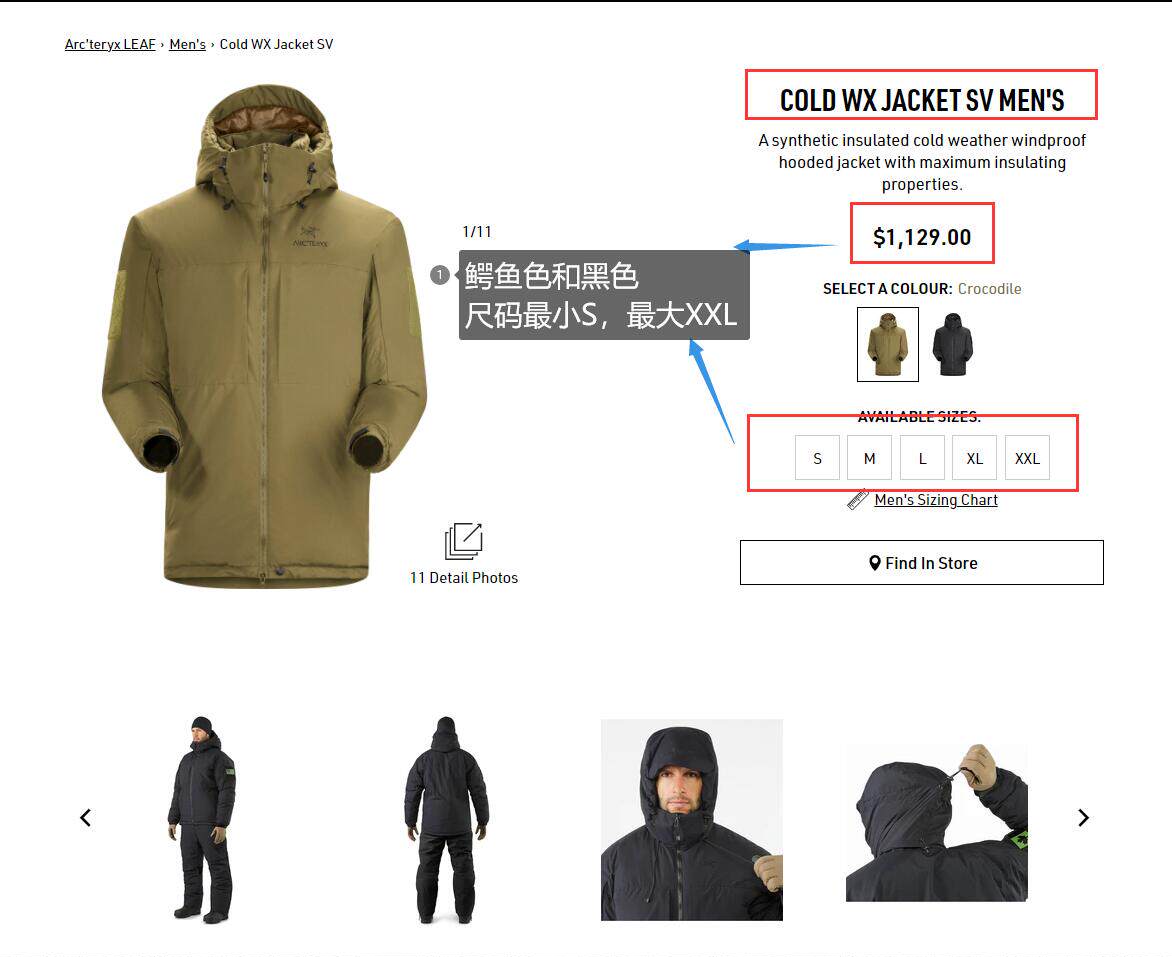This screenshot has height=957, width=1172.
Task: Click the numbered annotation marker 1
Action: [x=440, y=275]
